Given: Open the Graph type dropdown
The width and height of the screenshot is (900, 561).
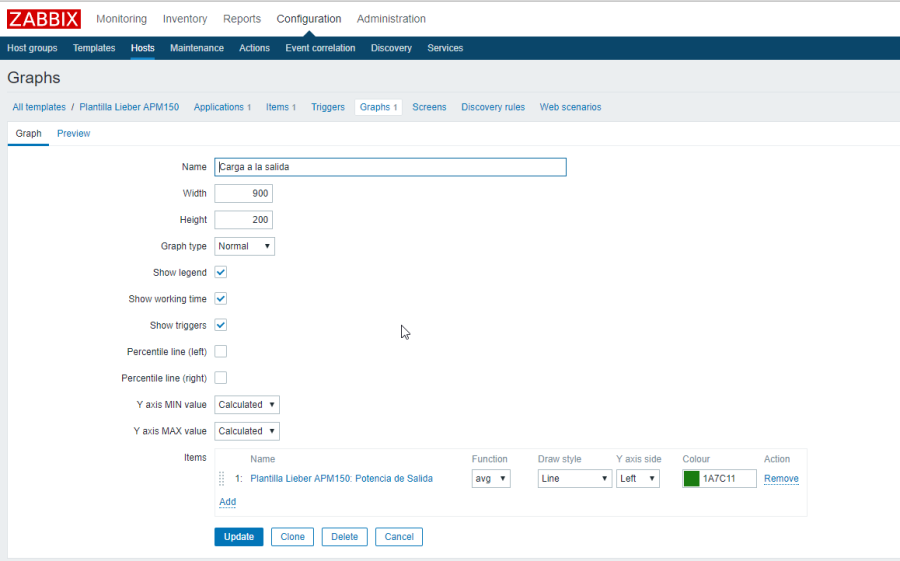Looking at the screenshot, I should click(244, 246).
